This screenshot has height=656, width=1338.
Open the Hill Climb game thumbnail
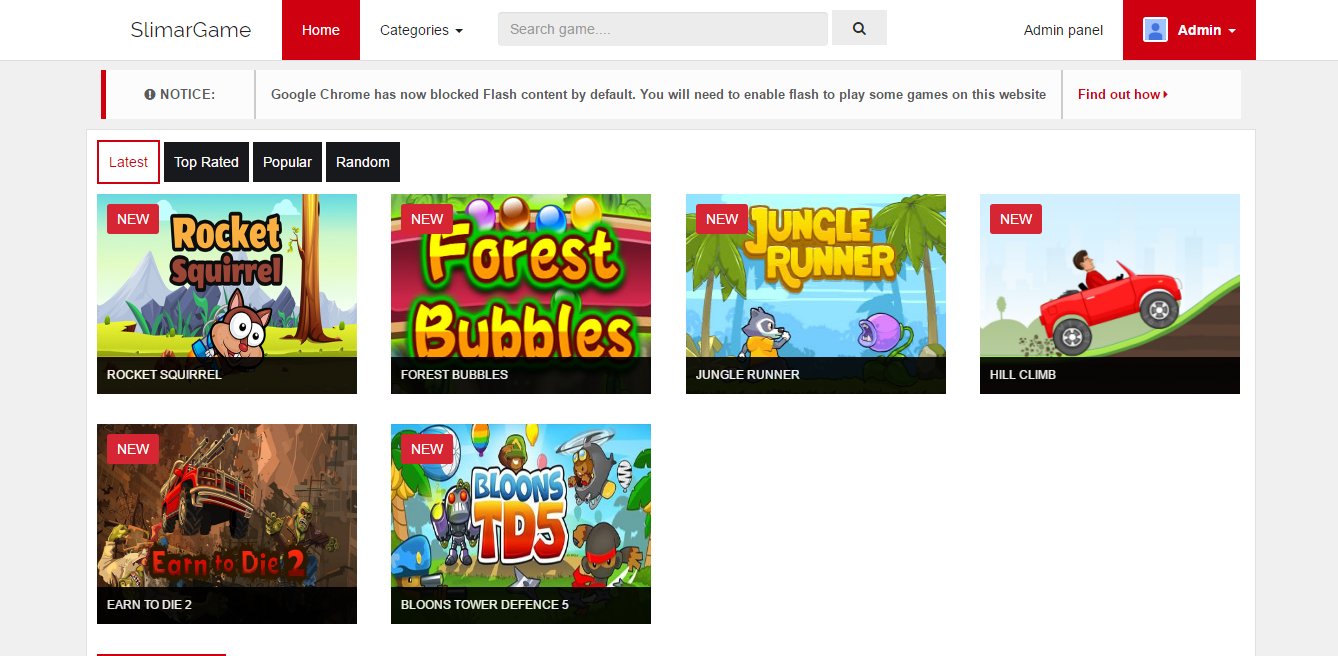coord(1110,294)
